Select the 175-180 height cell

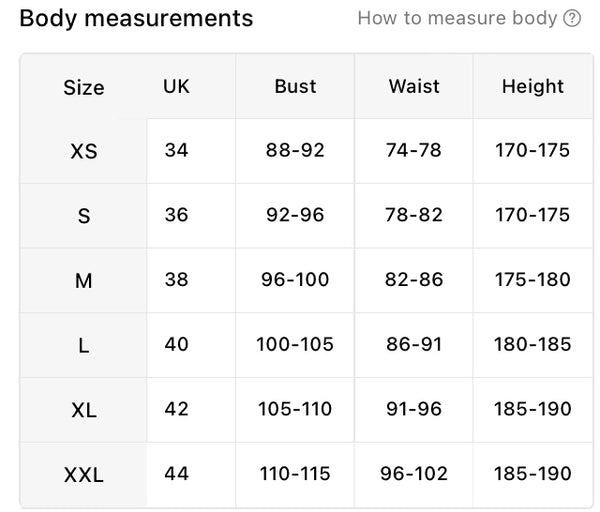click(533, 280)
